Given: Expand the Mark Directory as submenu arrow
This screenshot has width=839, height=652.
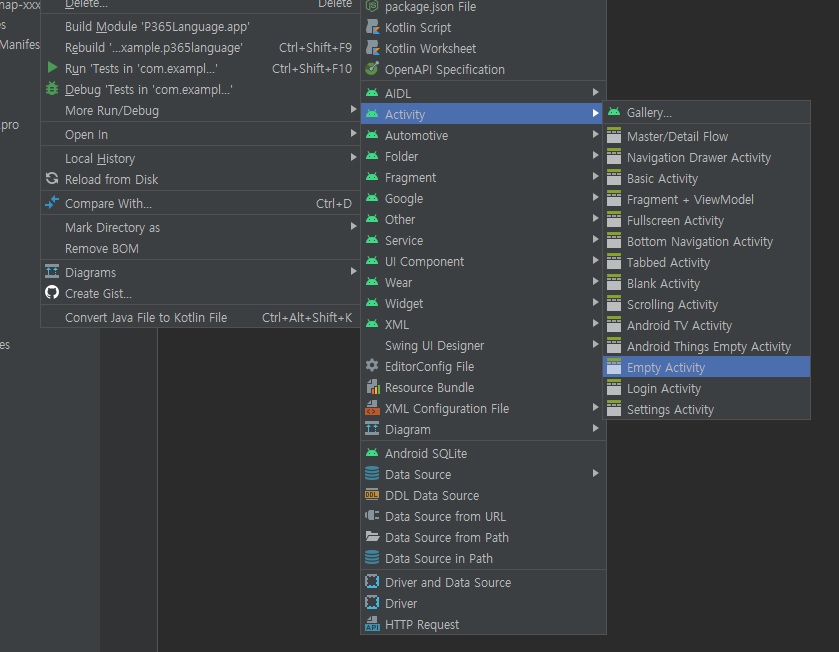Looking at the screenshot, I should tap(353, 226).
